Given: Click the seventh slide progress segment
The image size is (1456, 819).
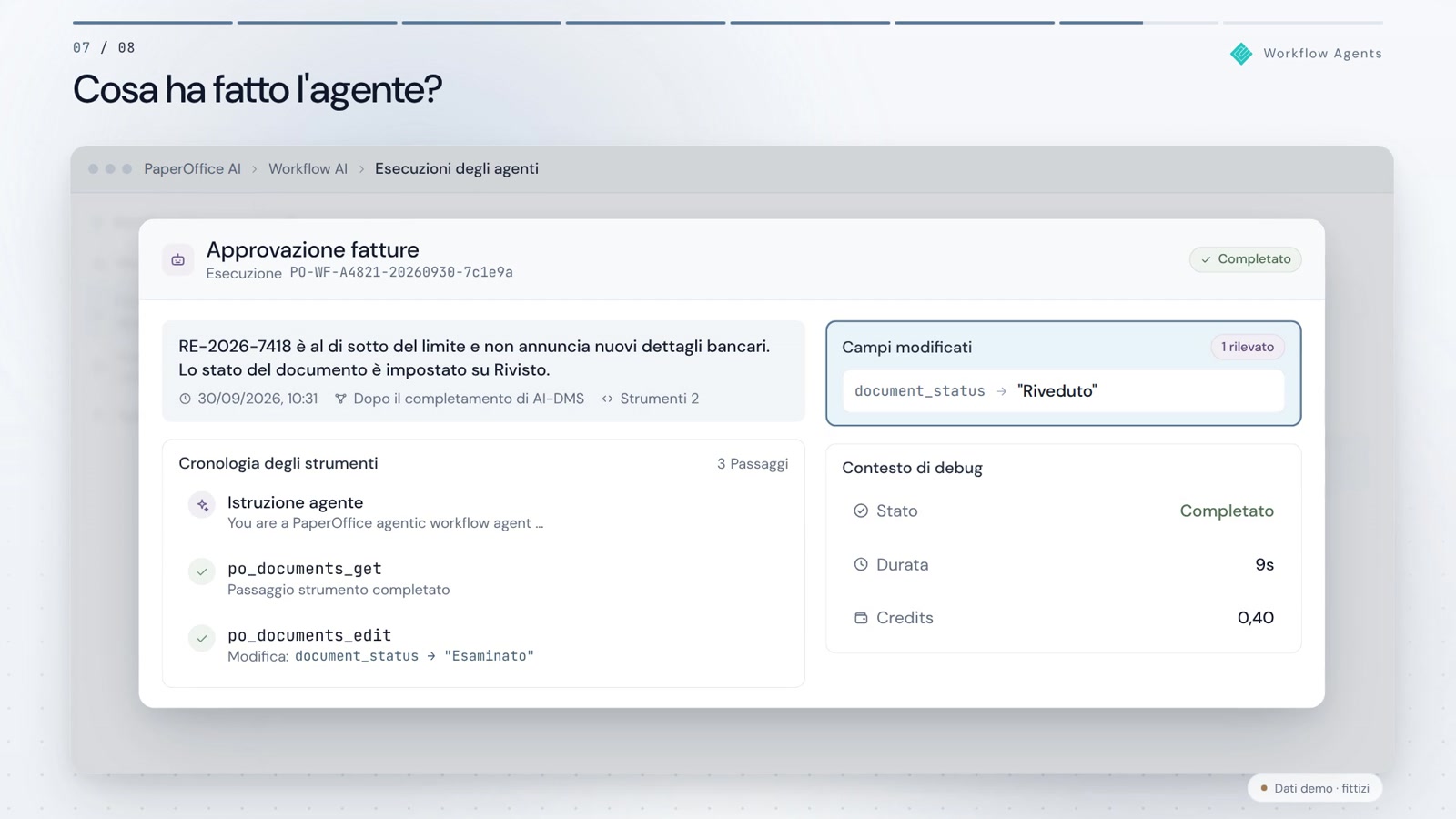Looking at the screenshot, I should click(x=1137, y=22).
